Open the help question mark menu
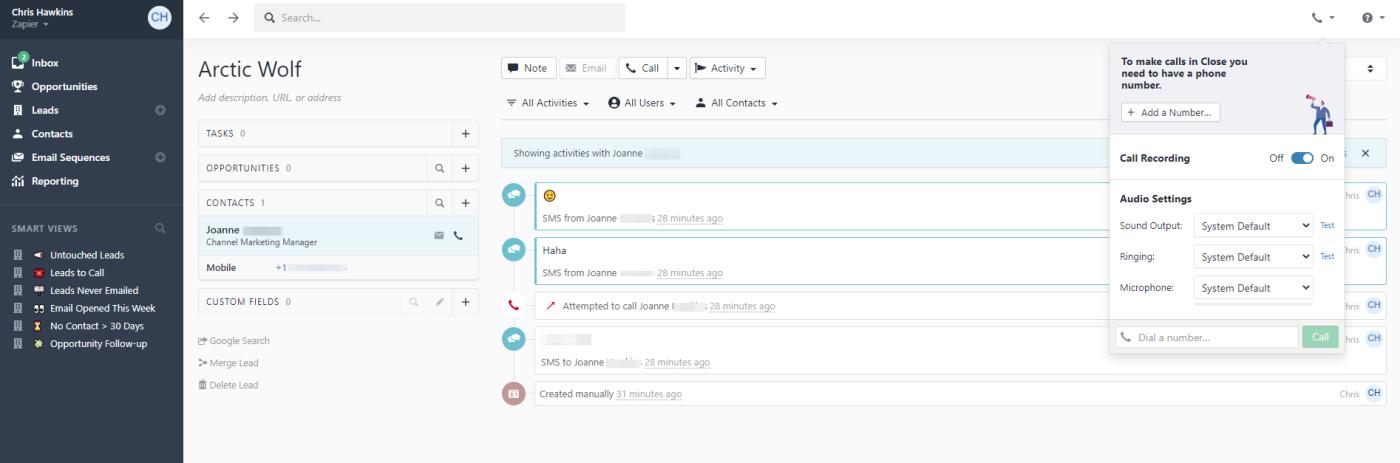The image size is (1400, 463). point(1373,18)
